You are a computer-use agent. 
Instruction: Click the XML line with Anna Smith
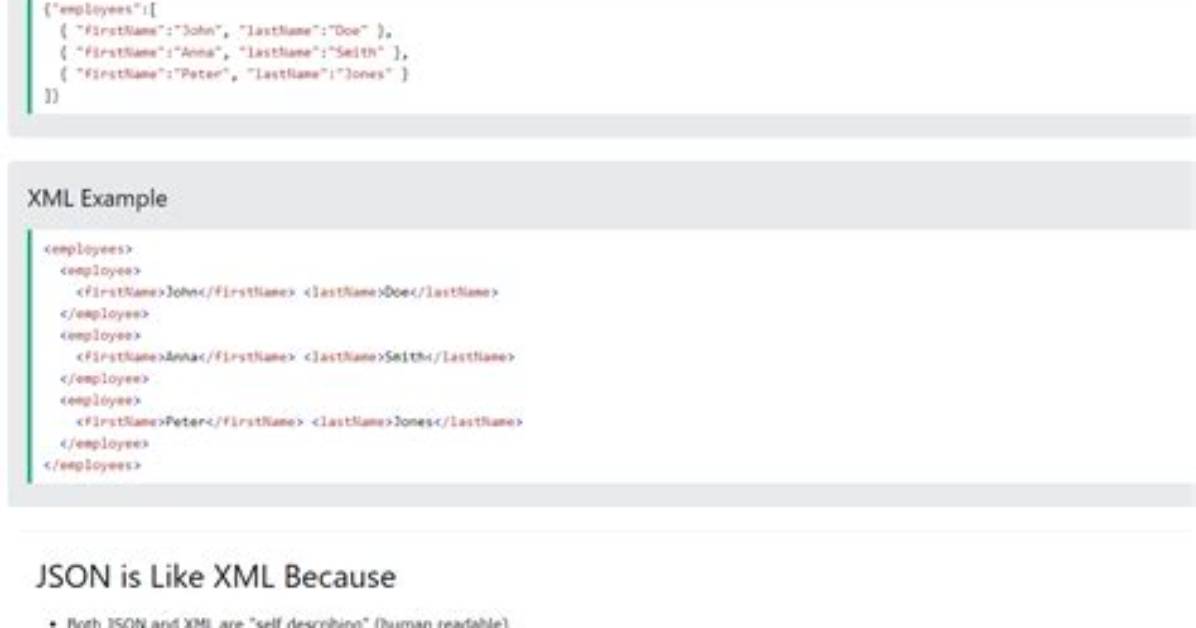[295, 357]
